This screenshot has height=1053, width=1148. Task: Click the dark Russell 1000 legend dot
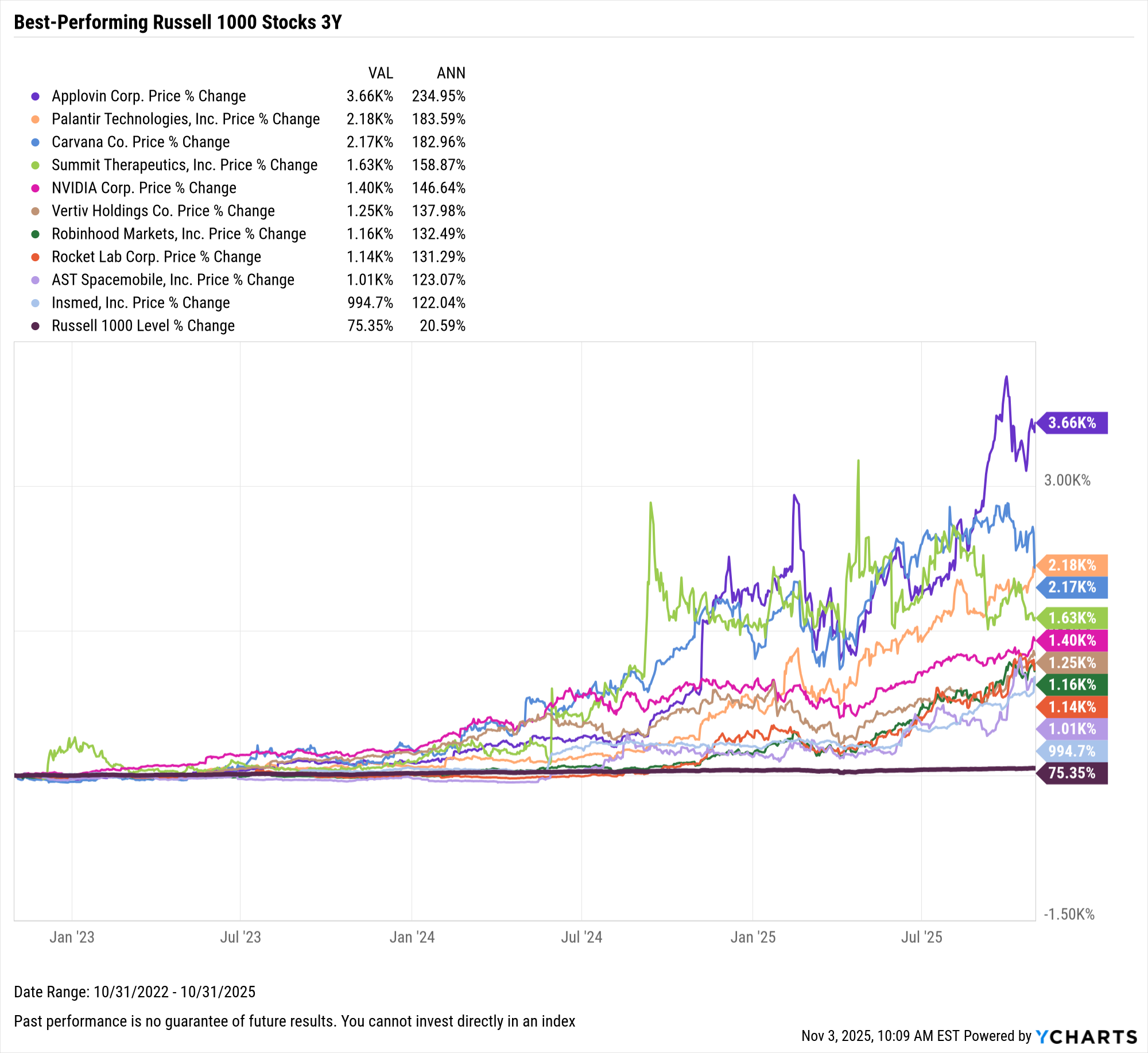[36, 326]
